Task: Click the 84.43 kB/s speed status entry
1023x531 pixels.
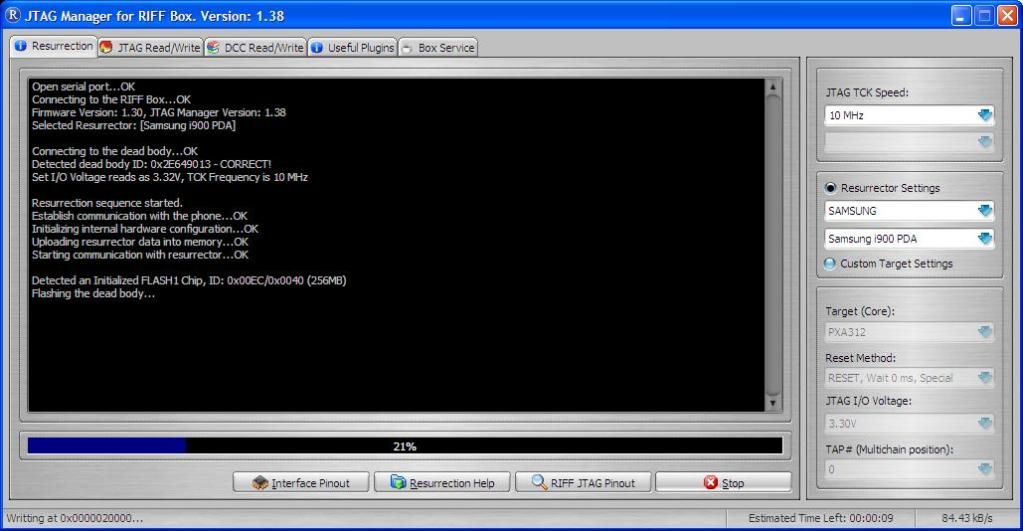Action: pos(967,518)
